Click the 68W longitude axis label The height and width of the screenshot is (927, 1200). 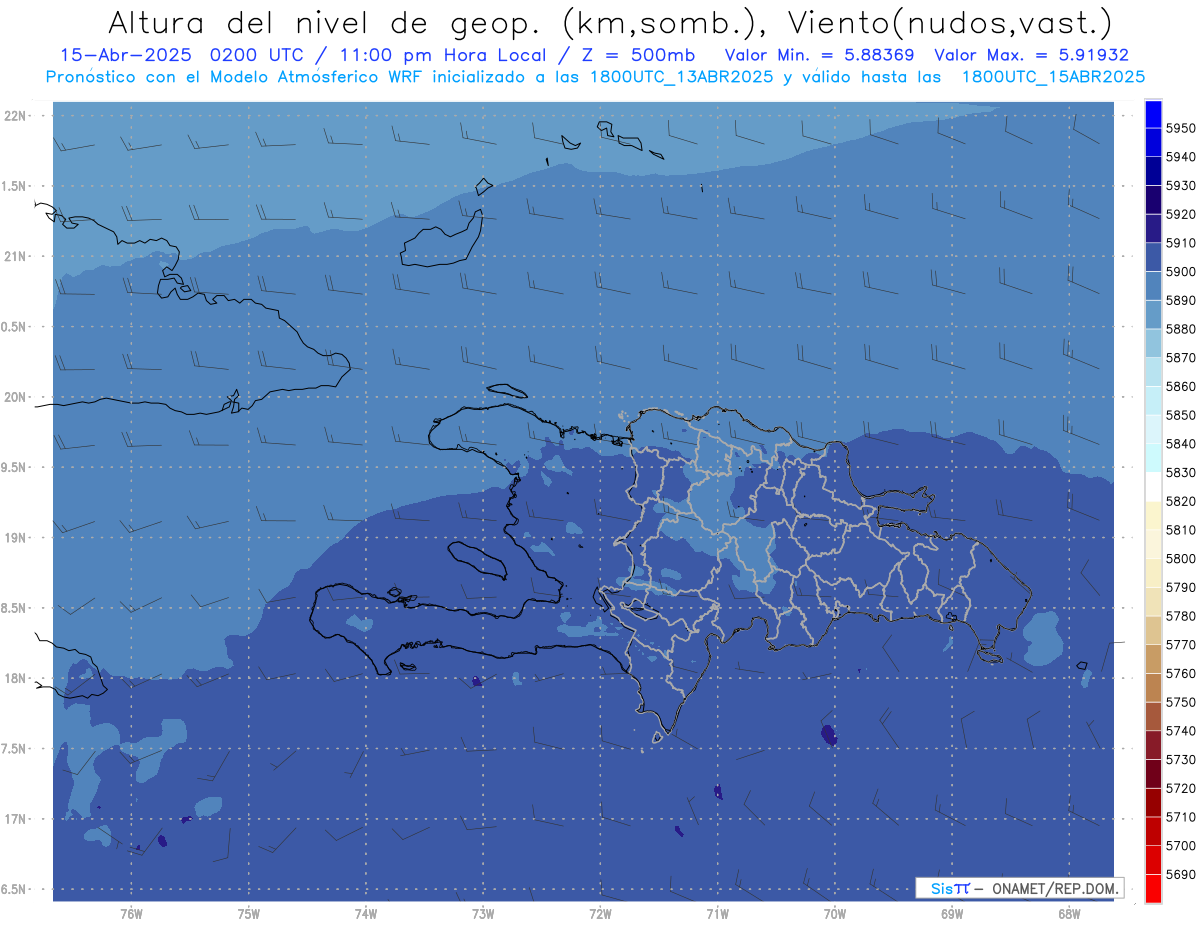[x=1068, y=913]
